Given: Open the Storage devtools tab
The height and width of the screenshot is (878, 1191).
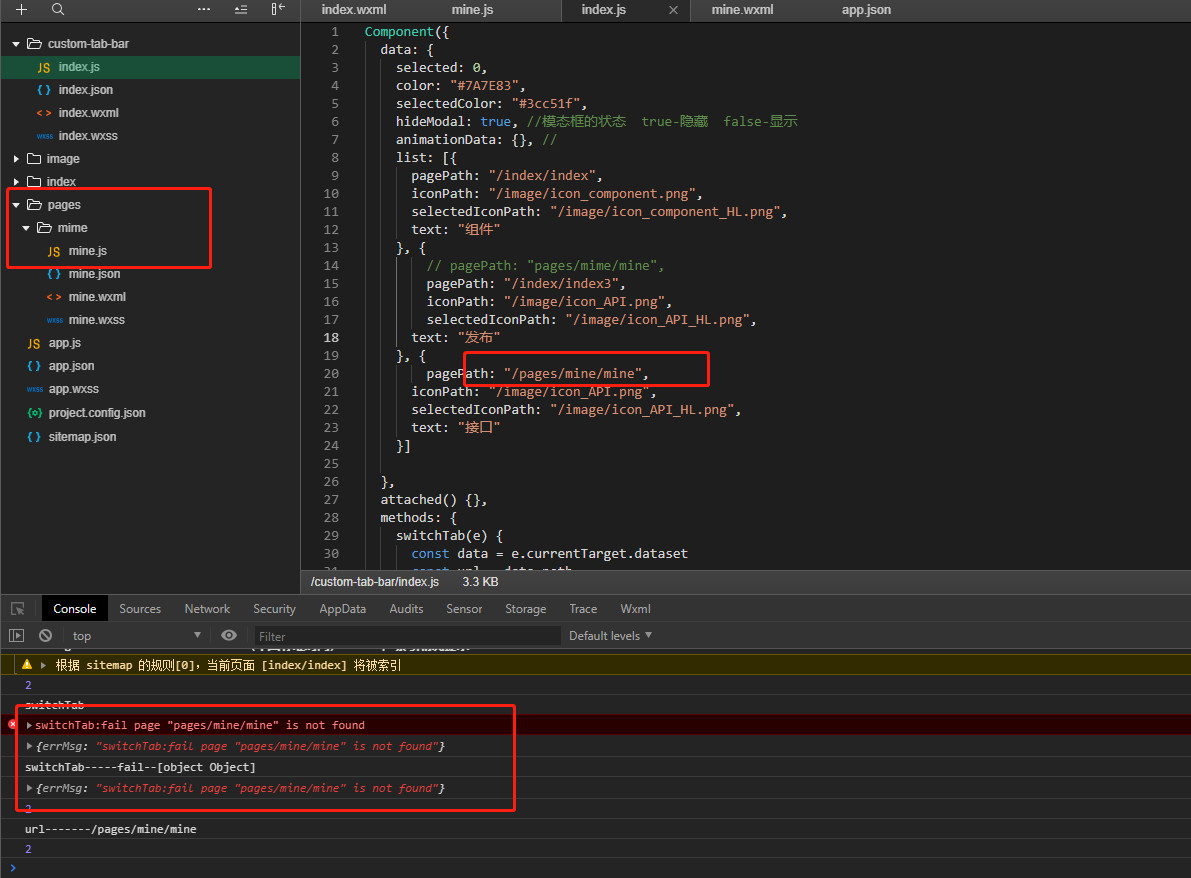Looking at the screenshot, I should (526, 609).
